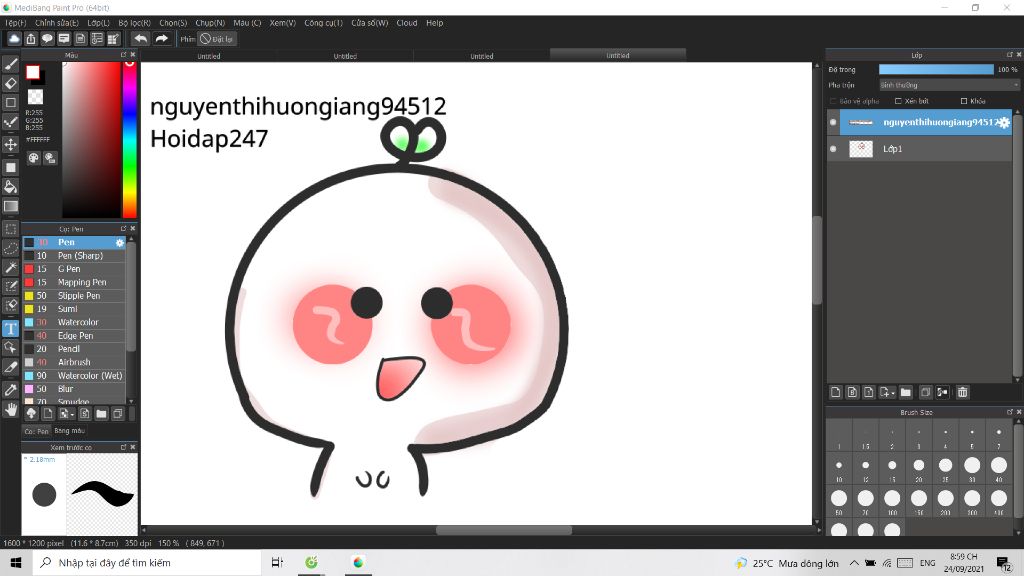Select the Magic Wand tool
This screenshot has width=1024, height=576.
click(x=10, y=267)
